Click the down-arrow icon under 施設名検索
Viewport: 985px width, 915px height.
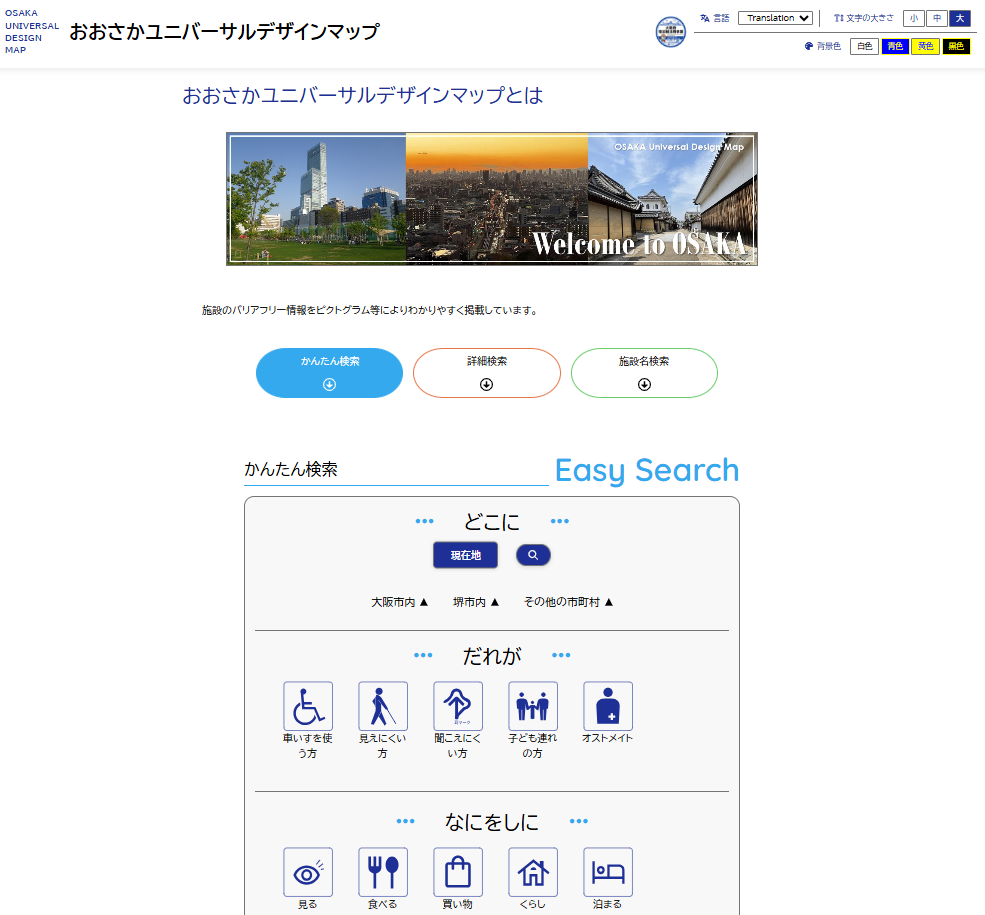click(x=644, y=384)
